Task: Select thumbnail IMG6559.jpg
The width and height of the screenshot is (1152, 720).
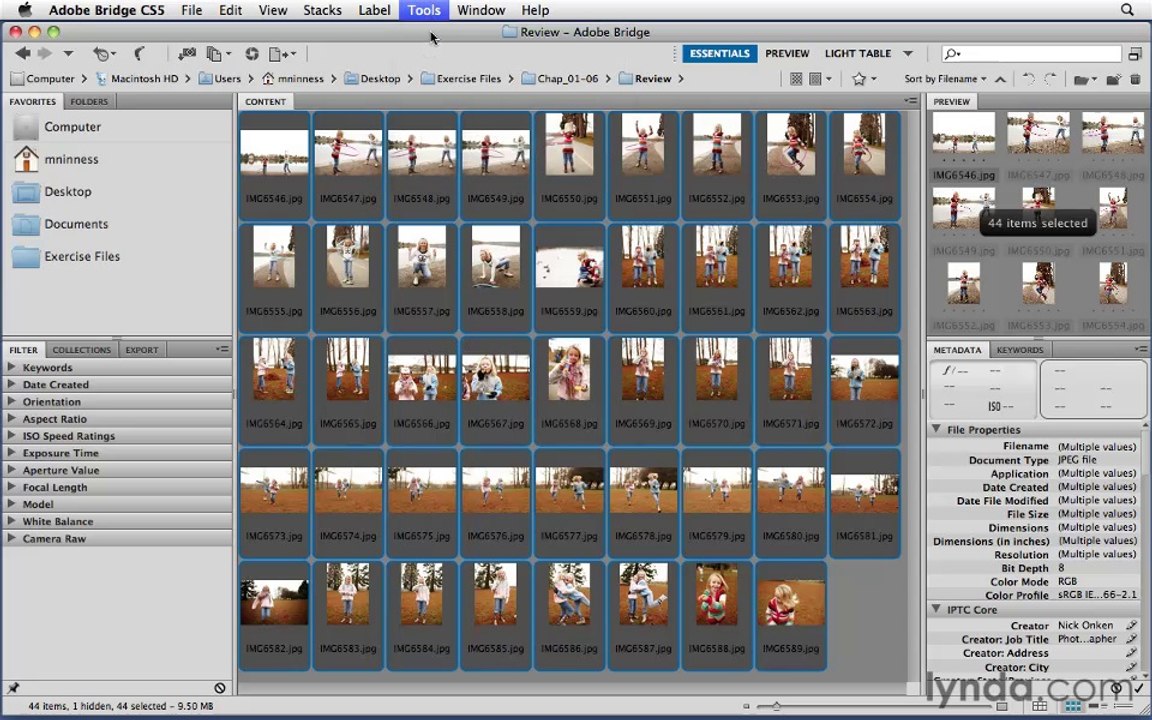Action: (x=569, y=278)
